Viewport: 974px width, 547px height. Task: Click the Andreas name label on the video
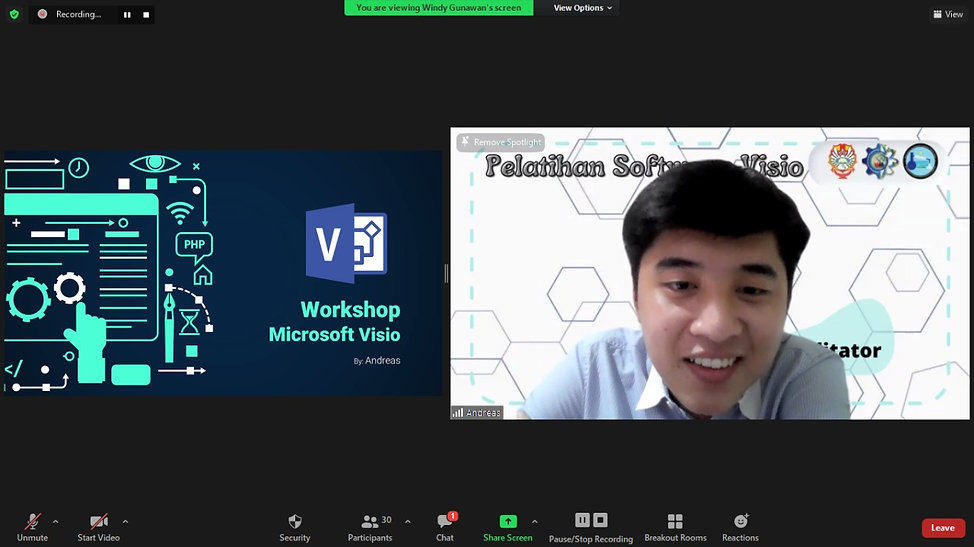476,412
